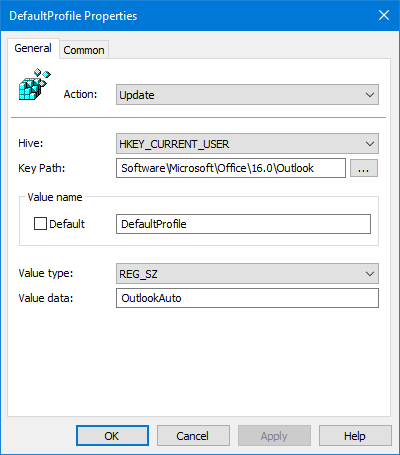Click the Help button
Image resolution: width=400 pixels, height=455 pixels.
click(355, 436)
